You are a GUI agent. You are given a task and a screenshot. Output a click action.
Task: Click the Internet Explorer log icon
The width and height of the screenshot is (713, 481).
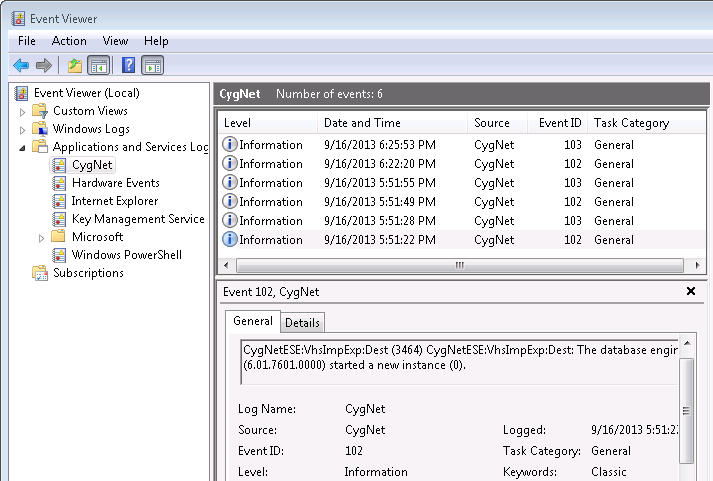pos(59,201)
